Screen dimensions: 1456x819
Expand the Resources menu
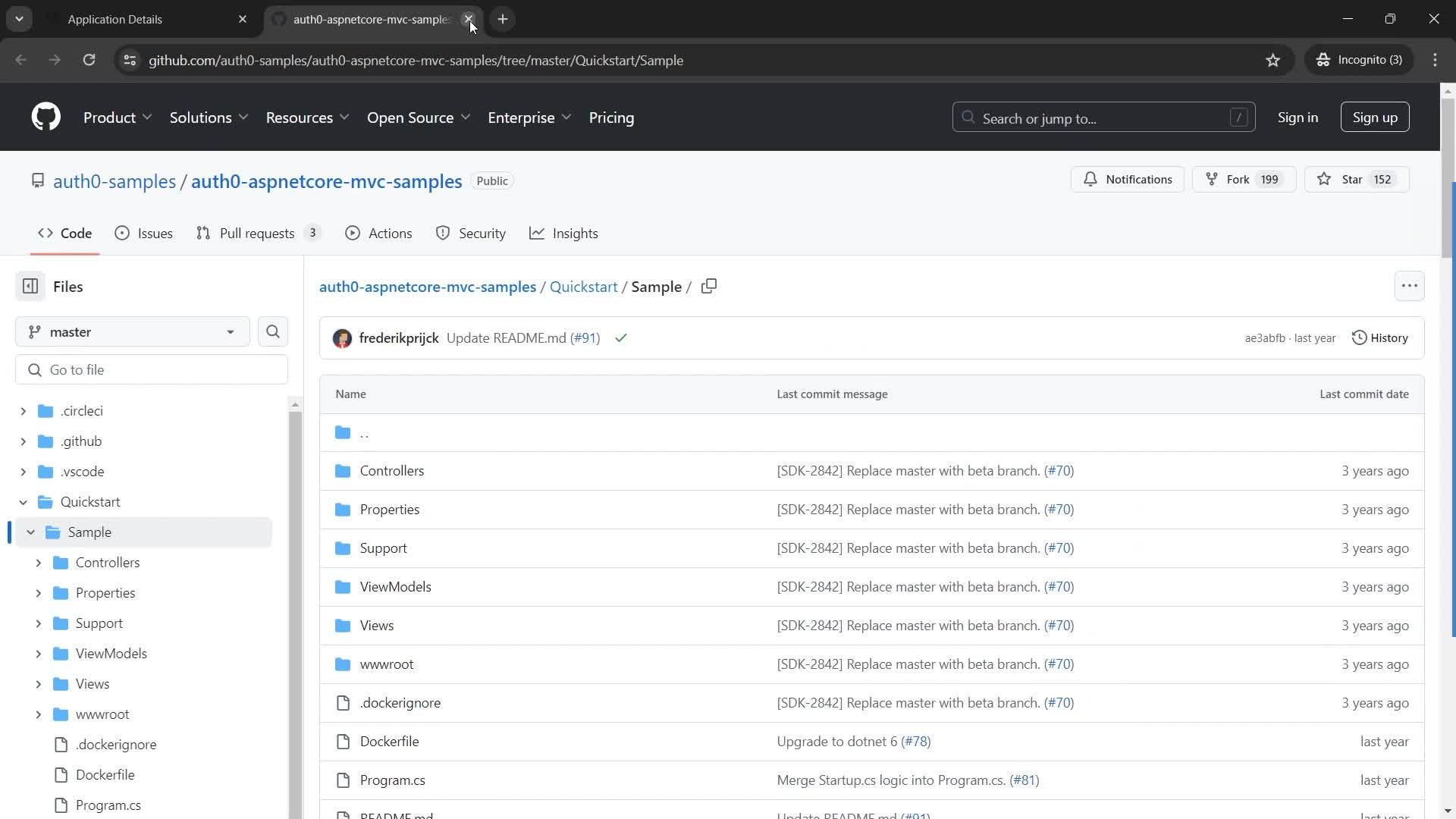click(x=307, y=118)
